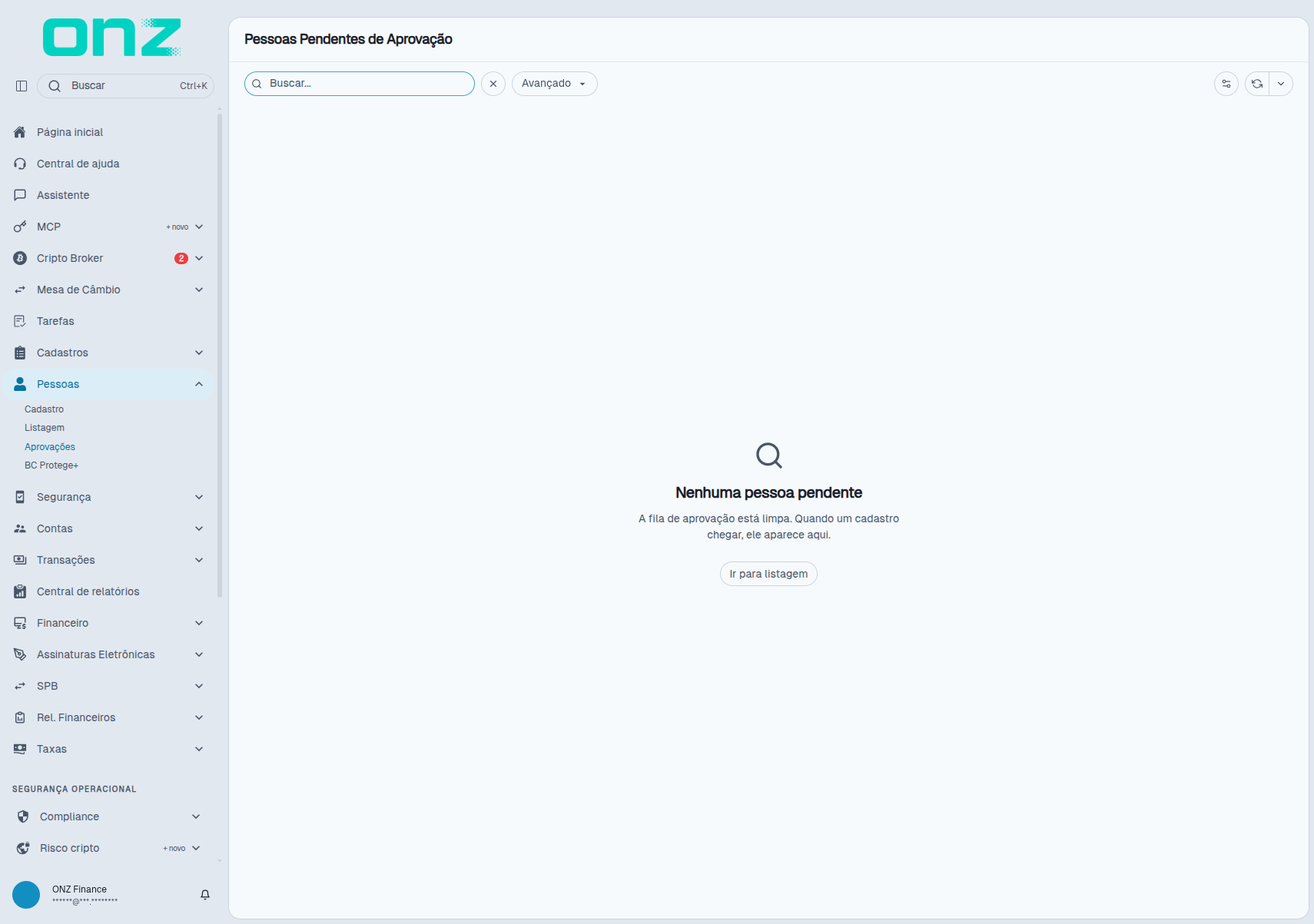Open the dropdown arrow beside refresh
The width and height of the screenshot is (1314, 924).
click(1281, 84)
